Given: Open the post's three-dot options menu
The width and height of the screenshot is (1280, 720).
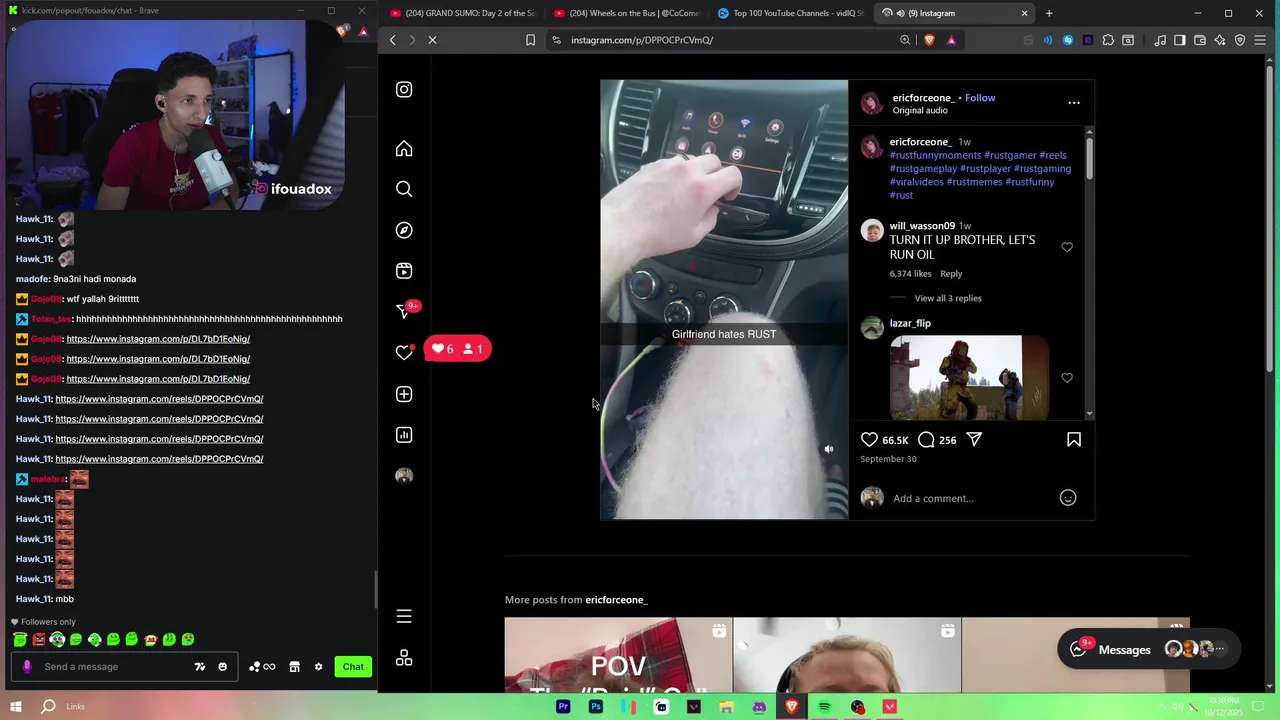Looking at the screenshot, I should (1074, 102).
